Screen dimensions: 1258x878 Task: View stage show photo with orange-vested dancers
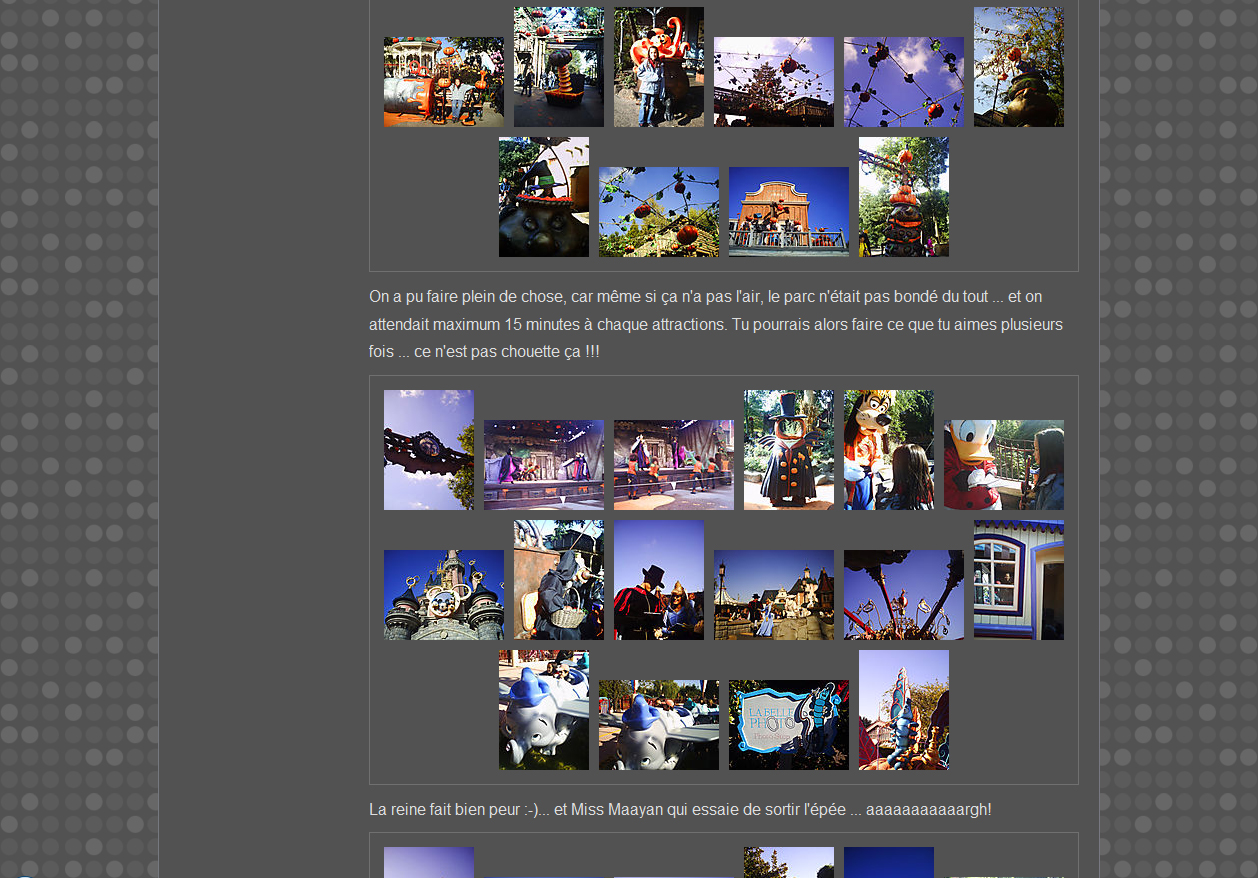[x=673, y=465]
